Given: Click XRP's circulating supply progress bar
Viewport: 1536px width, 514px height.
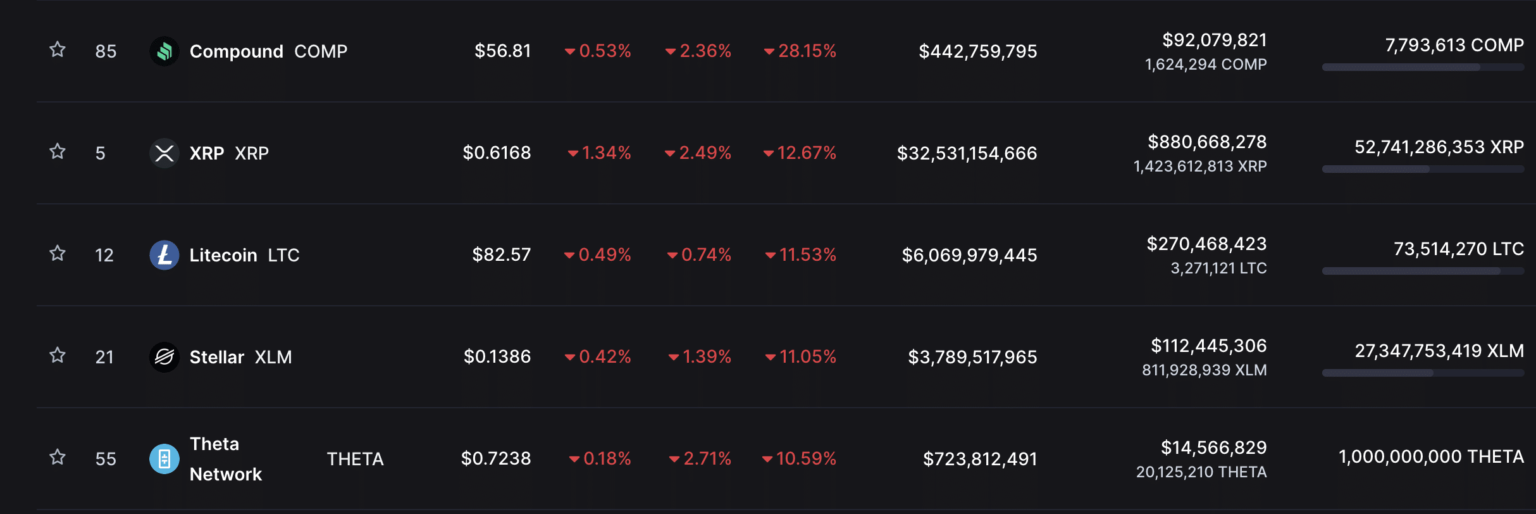Looking at the screenshot, I should 1422,169.
